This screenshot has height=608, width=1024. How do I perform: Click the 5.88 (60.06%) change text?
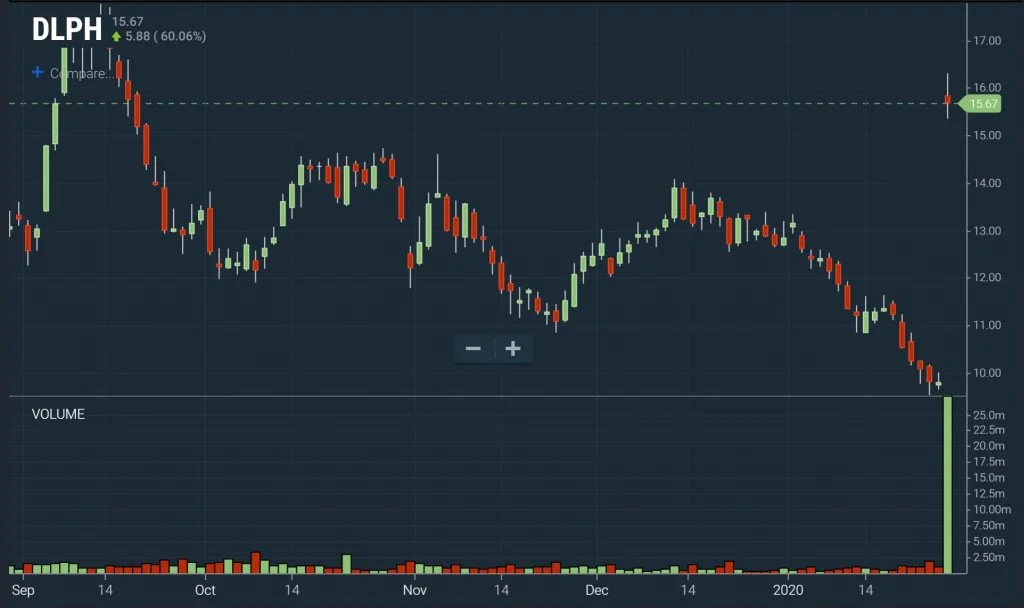(165, 37)
